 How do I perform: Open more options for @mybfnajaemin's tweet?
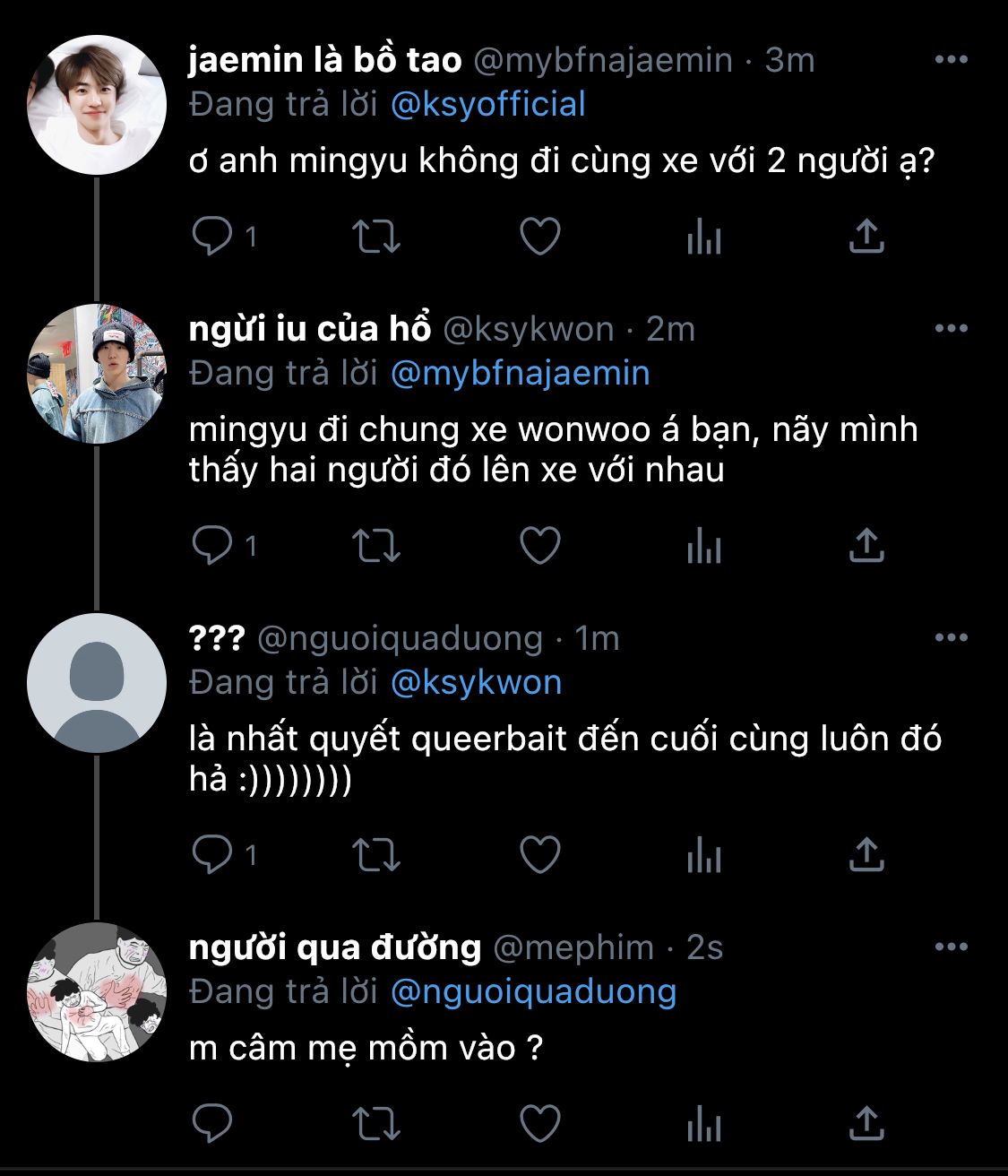(951, 60)
